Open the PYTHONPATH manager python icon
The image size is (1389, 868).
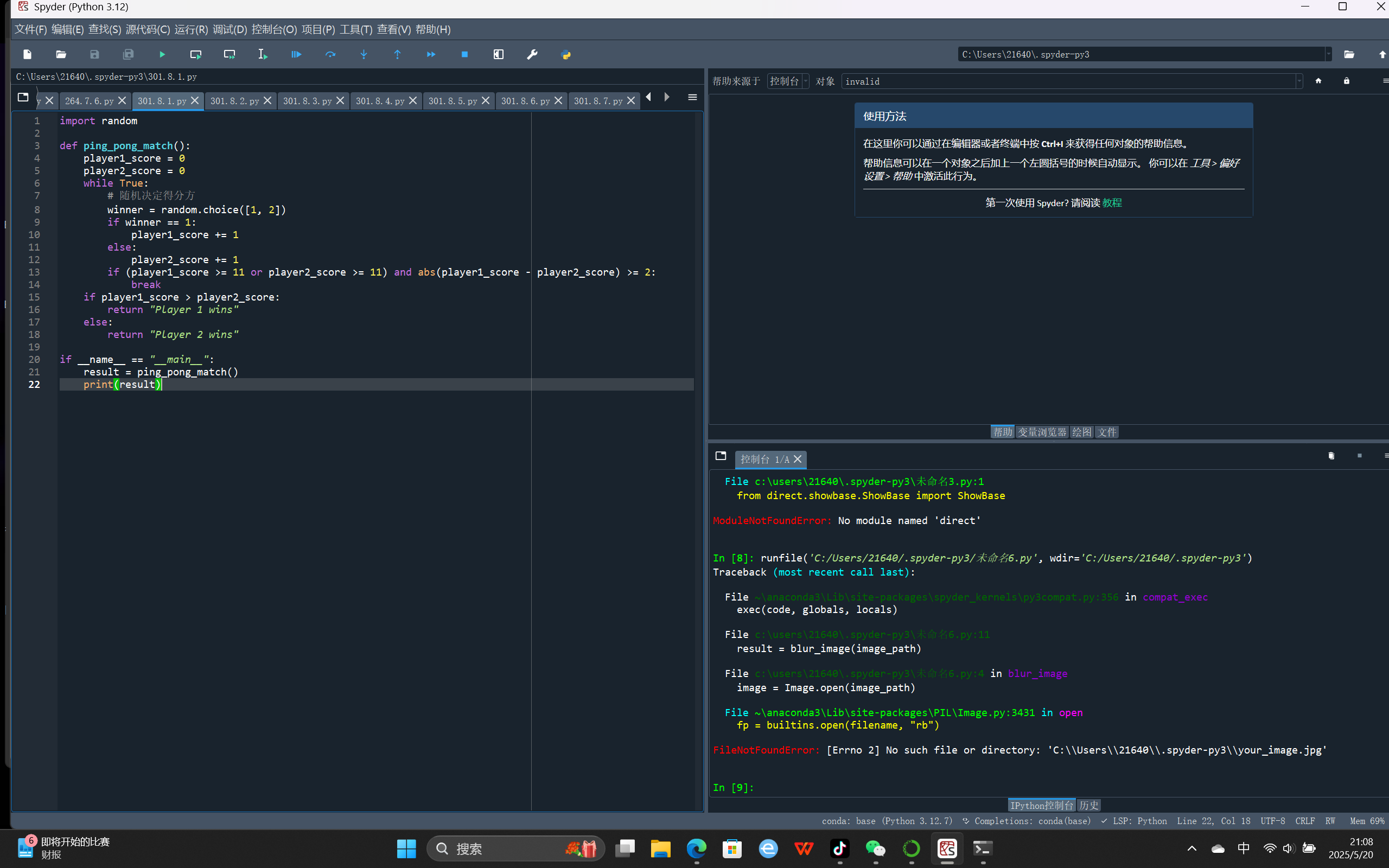(566, 55)
